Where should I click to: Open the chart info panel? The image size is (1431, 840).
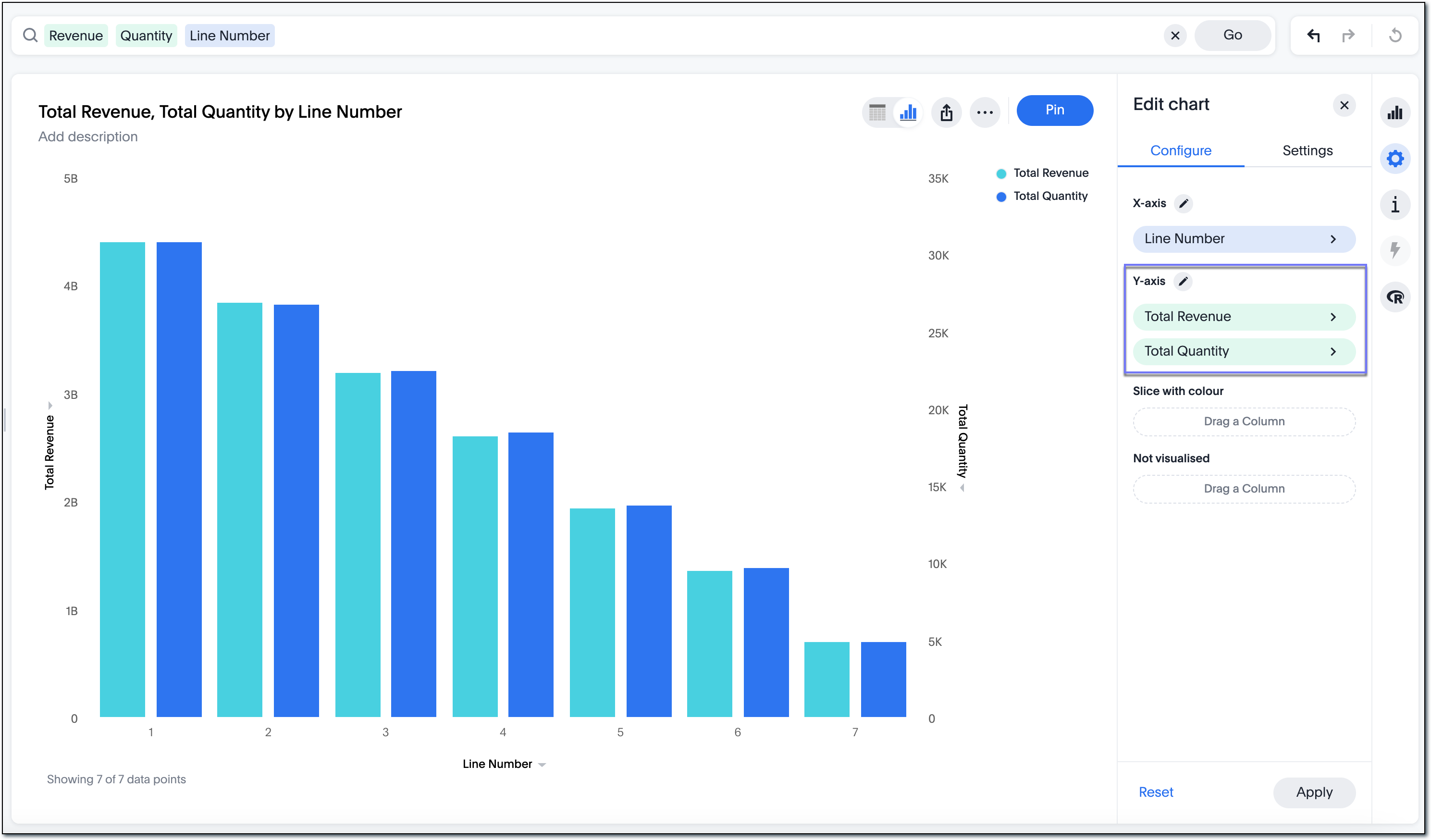point(1396,204)
